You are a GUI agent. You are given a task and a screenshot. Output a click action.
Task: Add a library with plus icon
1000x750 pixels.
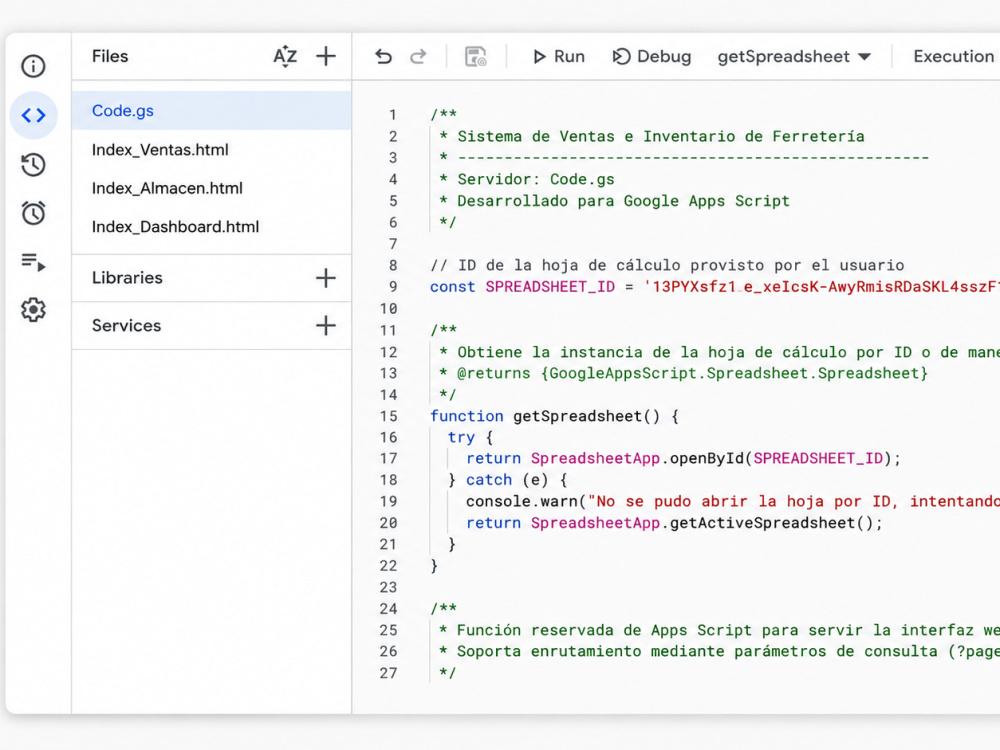tap(326, 278)
